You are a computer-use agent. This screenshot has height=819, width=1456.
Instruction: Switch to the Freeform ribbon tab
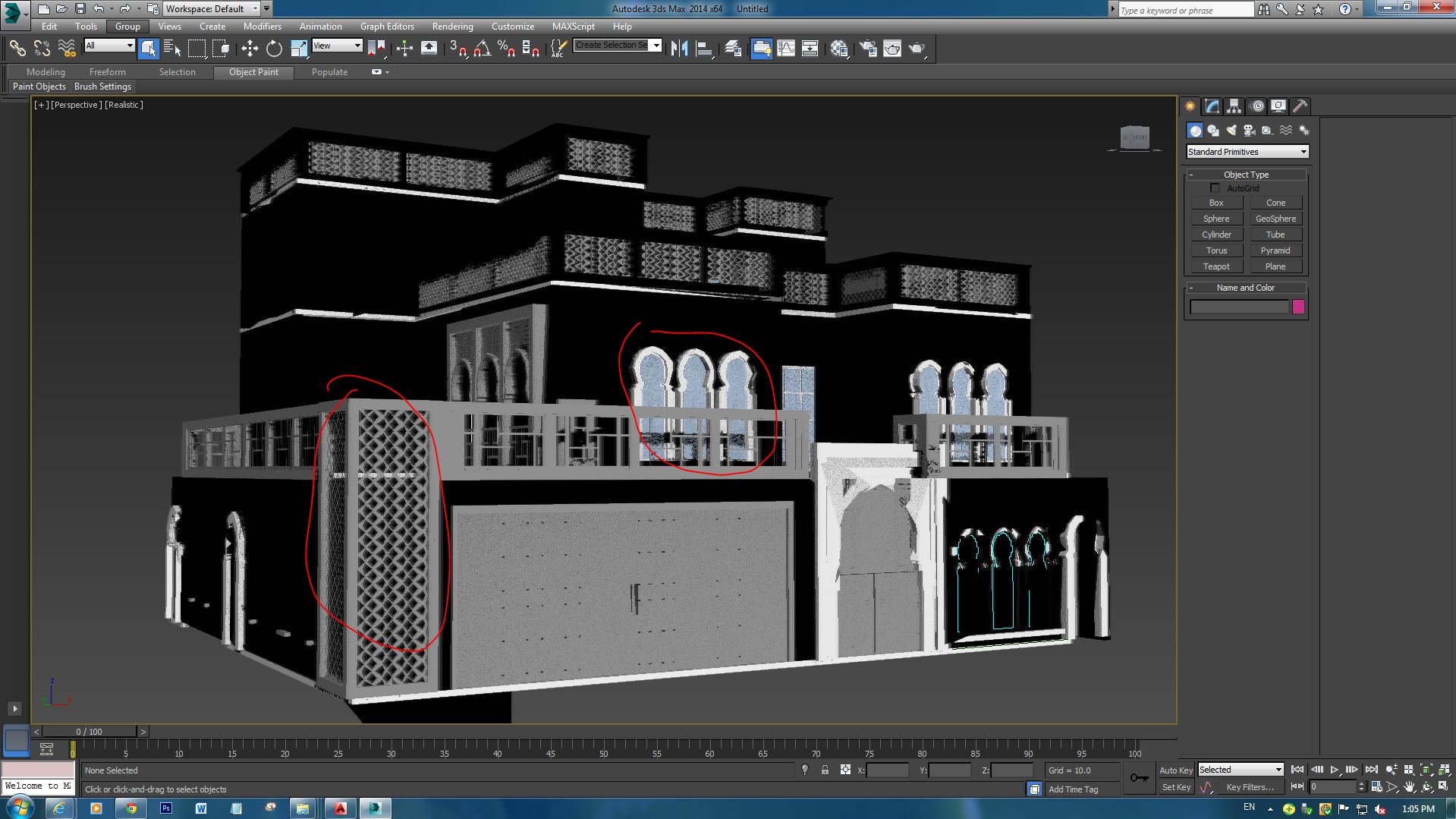tap(107, 72)
